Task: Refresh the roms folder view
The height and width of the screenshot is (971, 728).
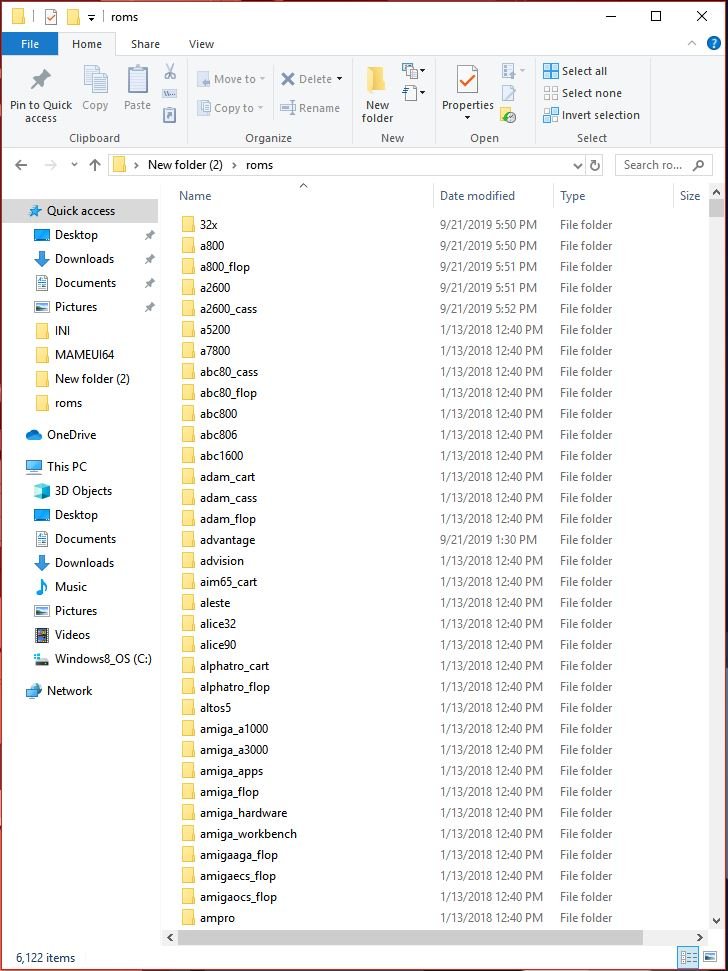Action: [595, 165]
